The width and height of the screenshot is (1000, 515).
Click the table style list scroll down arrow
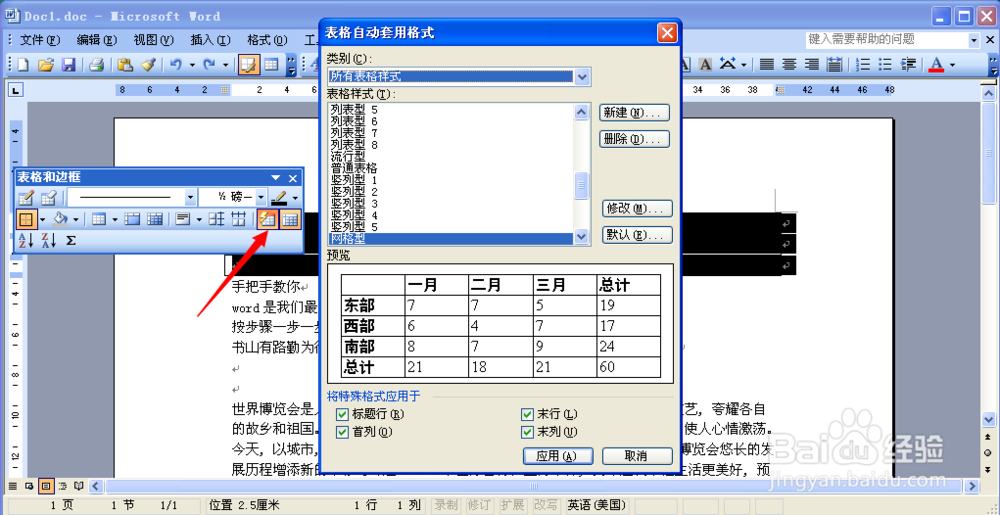click(581, 236)
